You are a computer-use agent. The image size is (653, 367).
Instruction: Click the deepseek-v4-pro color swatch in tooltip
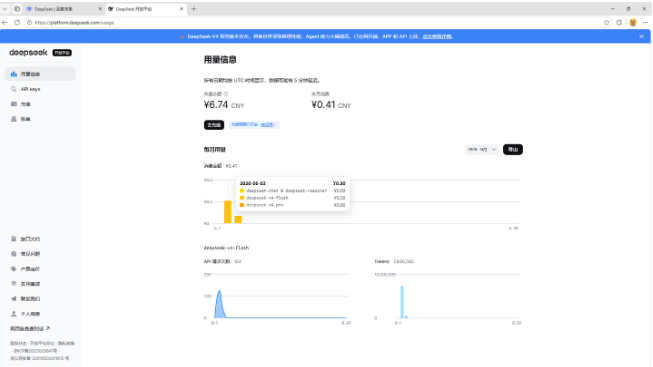[x=242, y=205]
